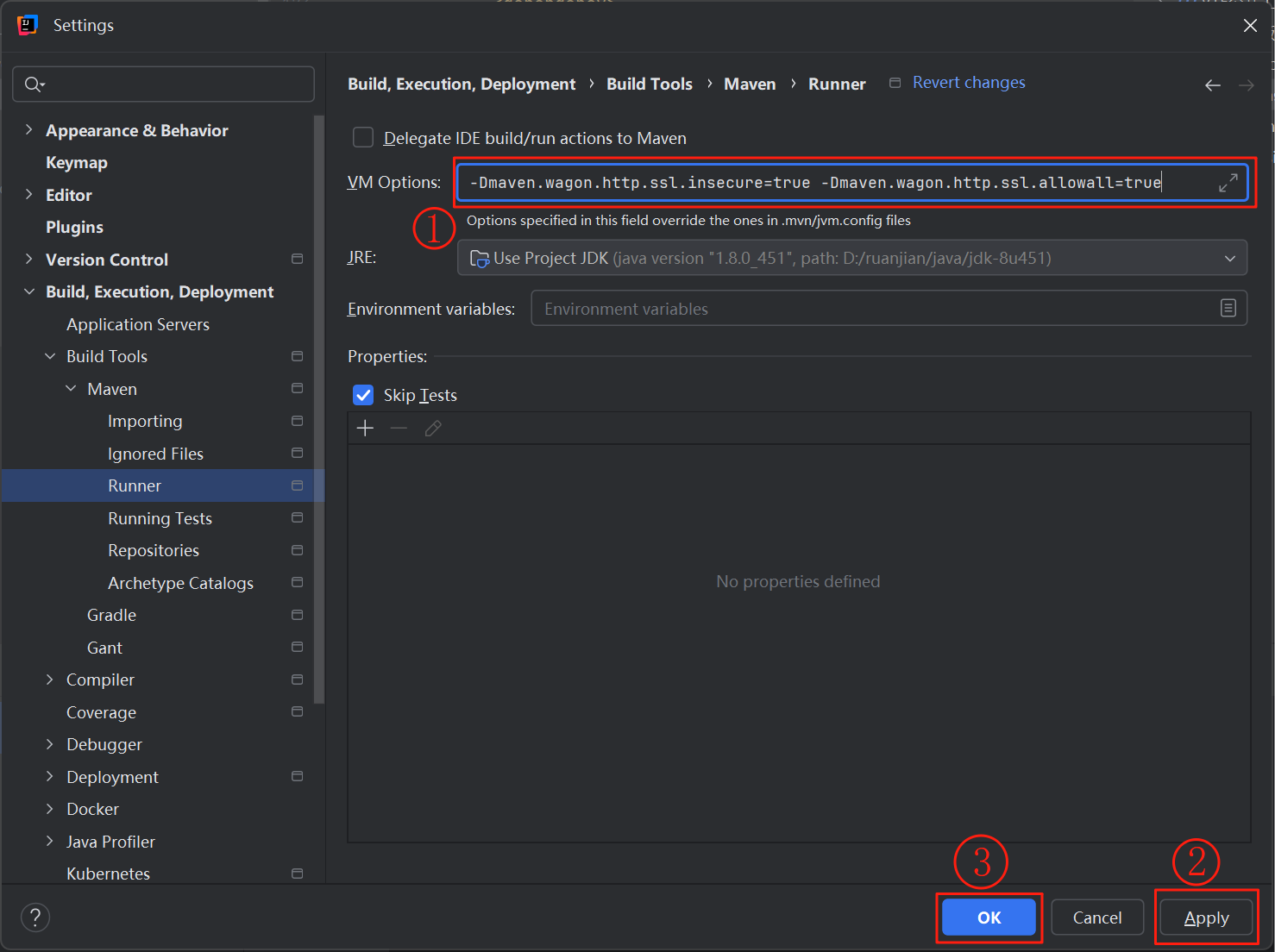Expand the Compiler node
This screenshot has height=952, width=1275.
50,680
